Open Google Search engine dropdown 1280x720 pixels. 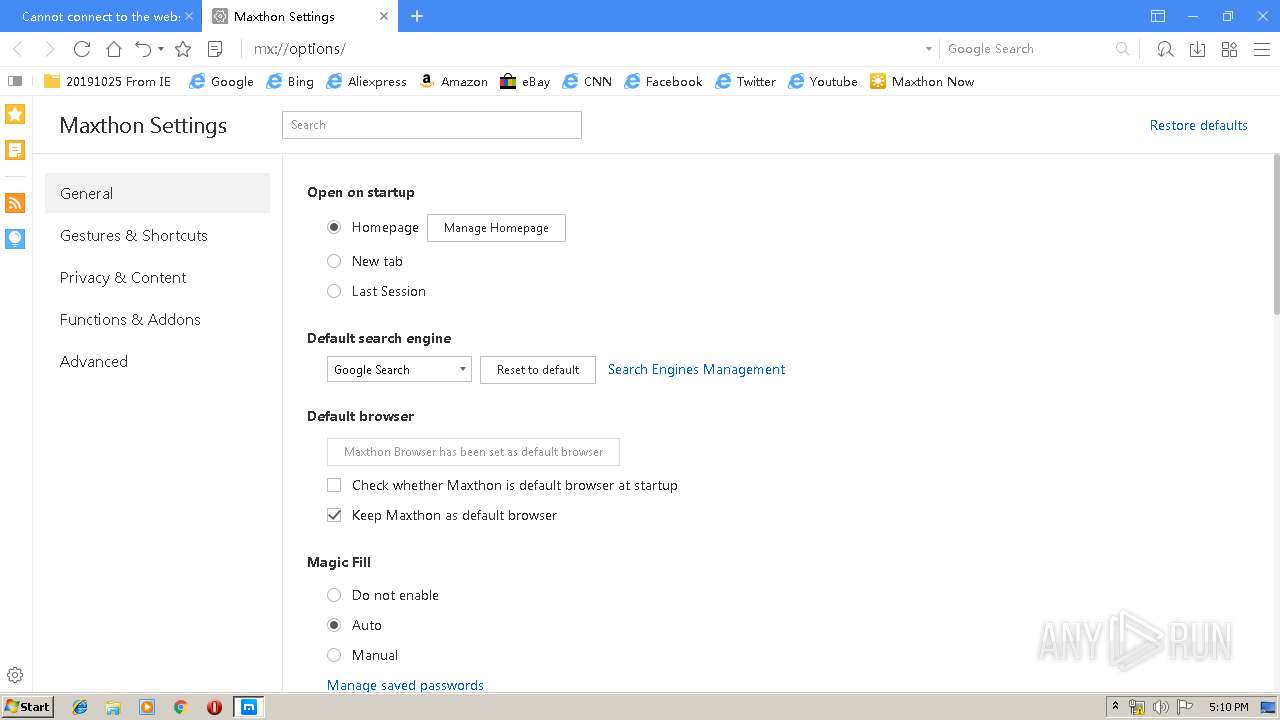pyautogui.click(x=399, y=369)
